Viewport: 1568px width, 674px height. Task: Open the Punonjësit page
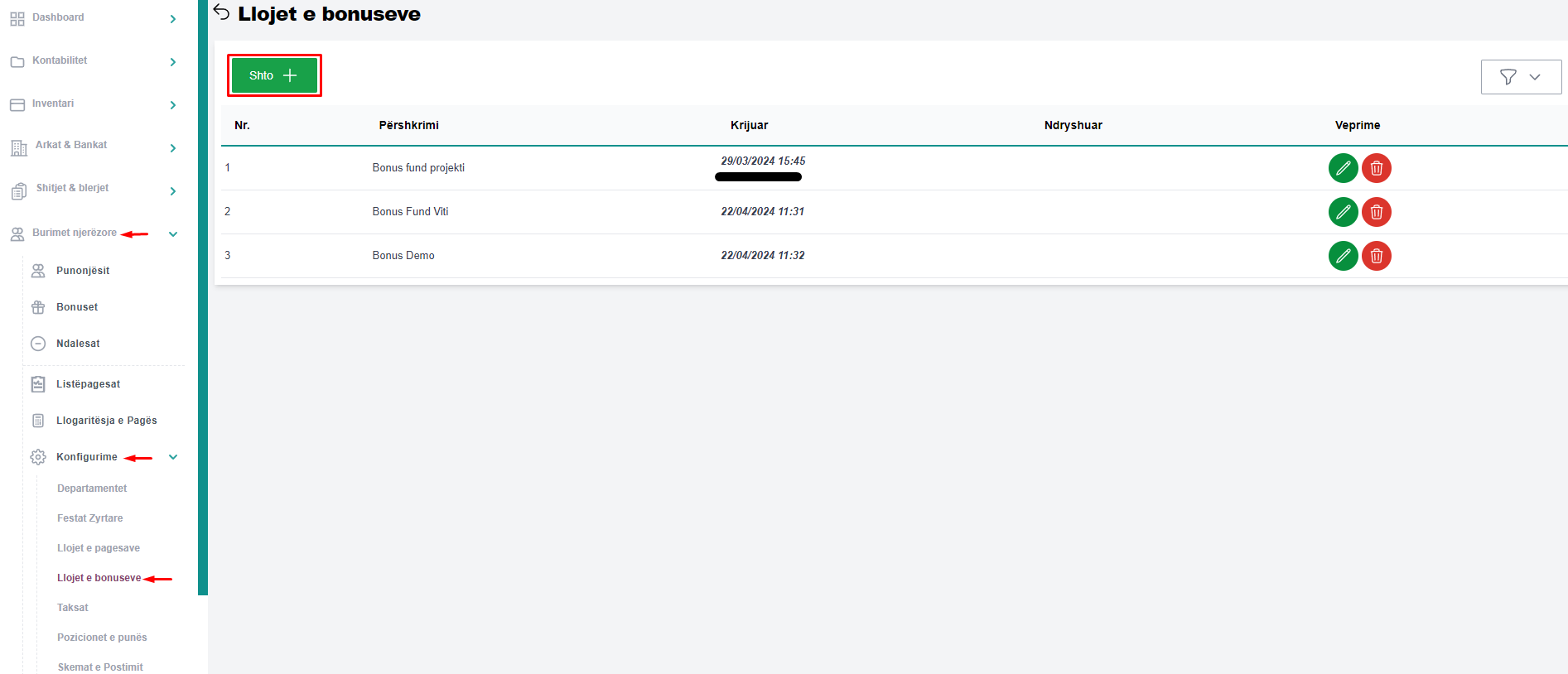(83, 271)
